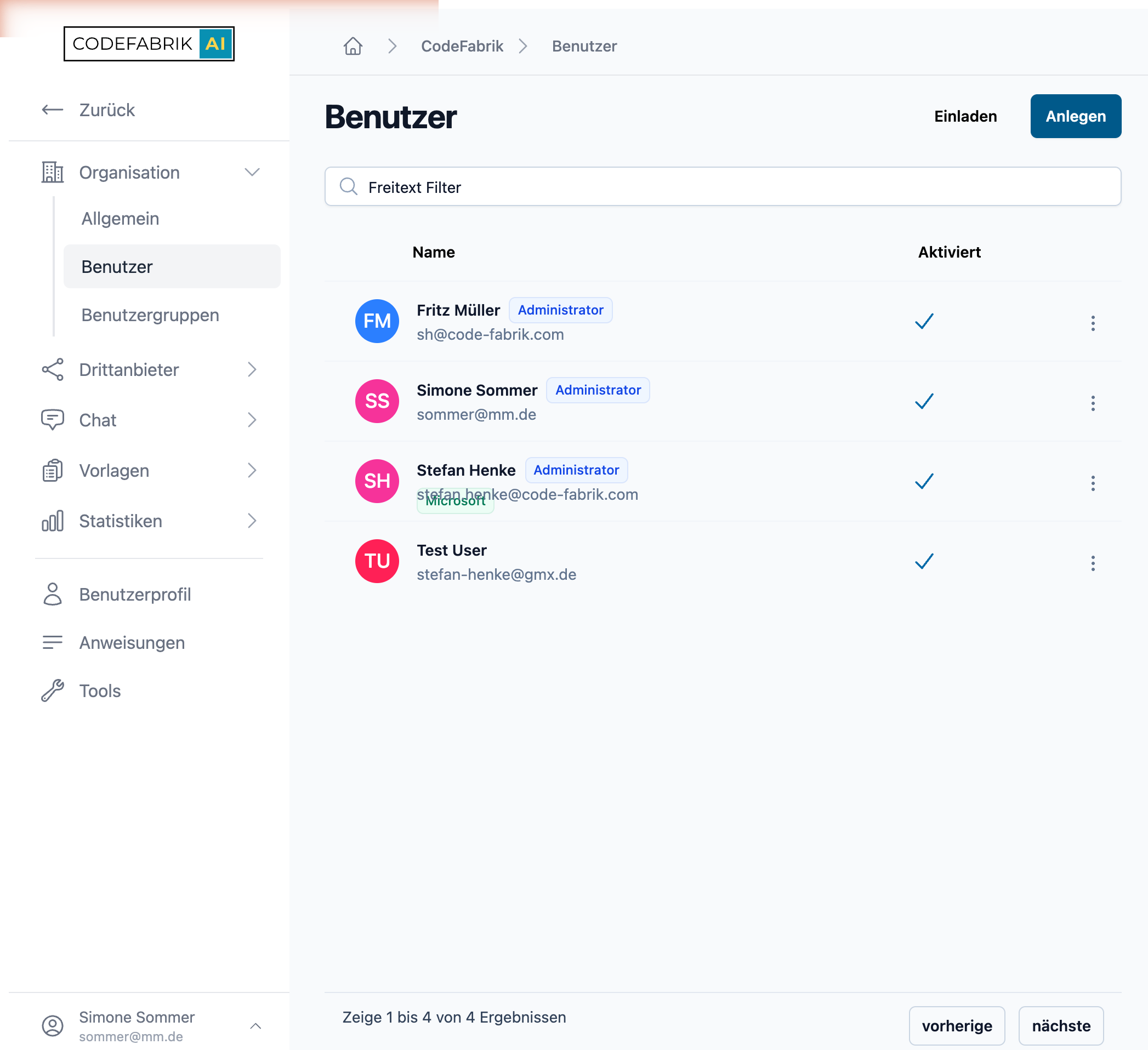This screenshot has height=1050, width=1148.
Task: Click the Statistiken bar chart icon
Action: (53, 521)
